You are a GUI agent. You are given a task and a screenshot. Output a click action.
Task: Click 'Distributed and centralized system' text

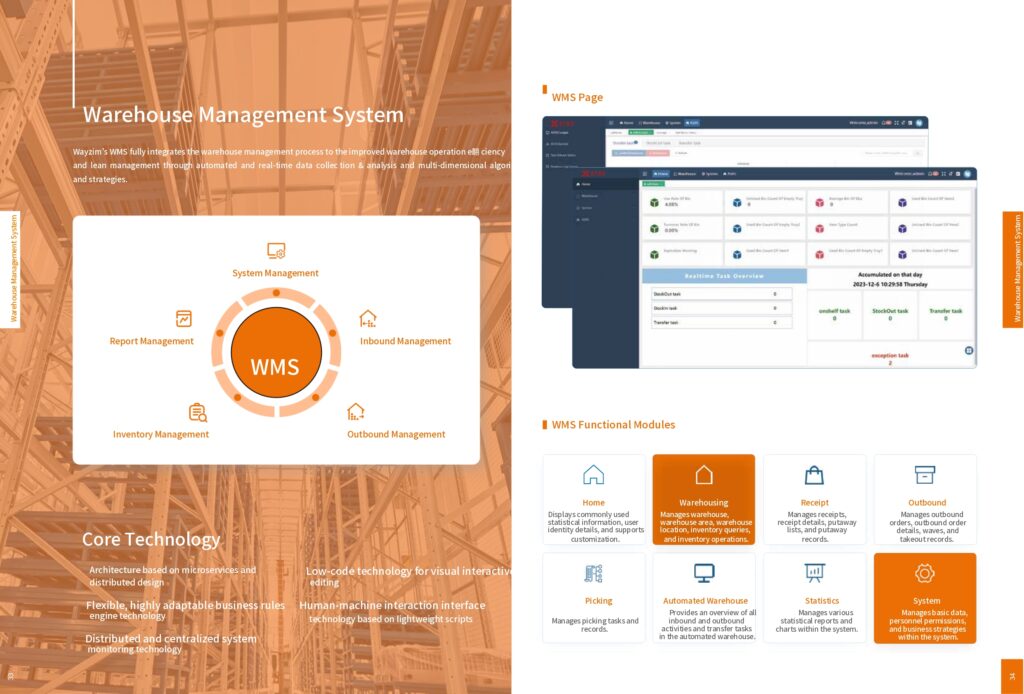170,639
